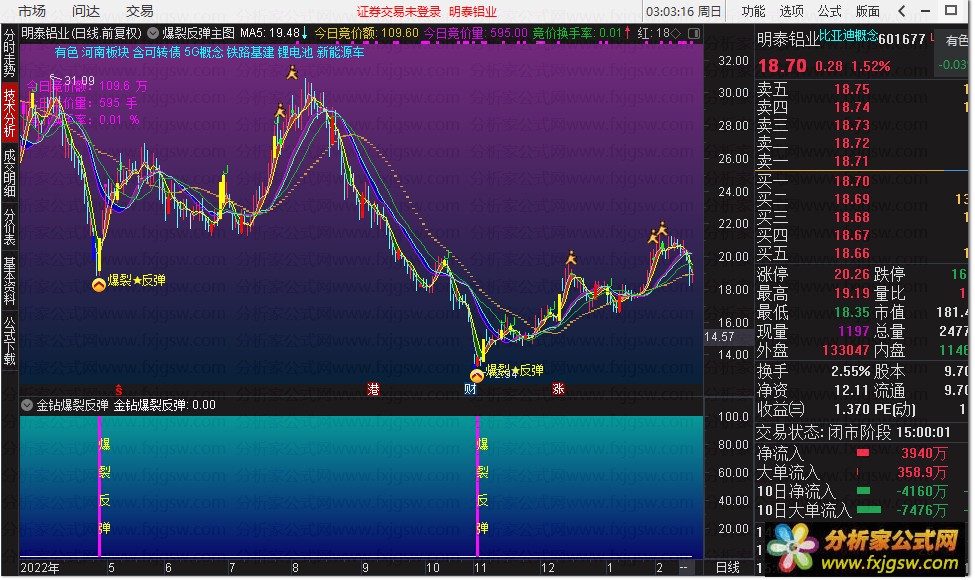This screenshot has width=975, height=580.
Task: Click 买五 price 18.66
Action: [x=852, y=253]
